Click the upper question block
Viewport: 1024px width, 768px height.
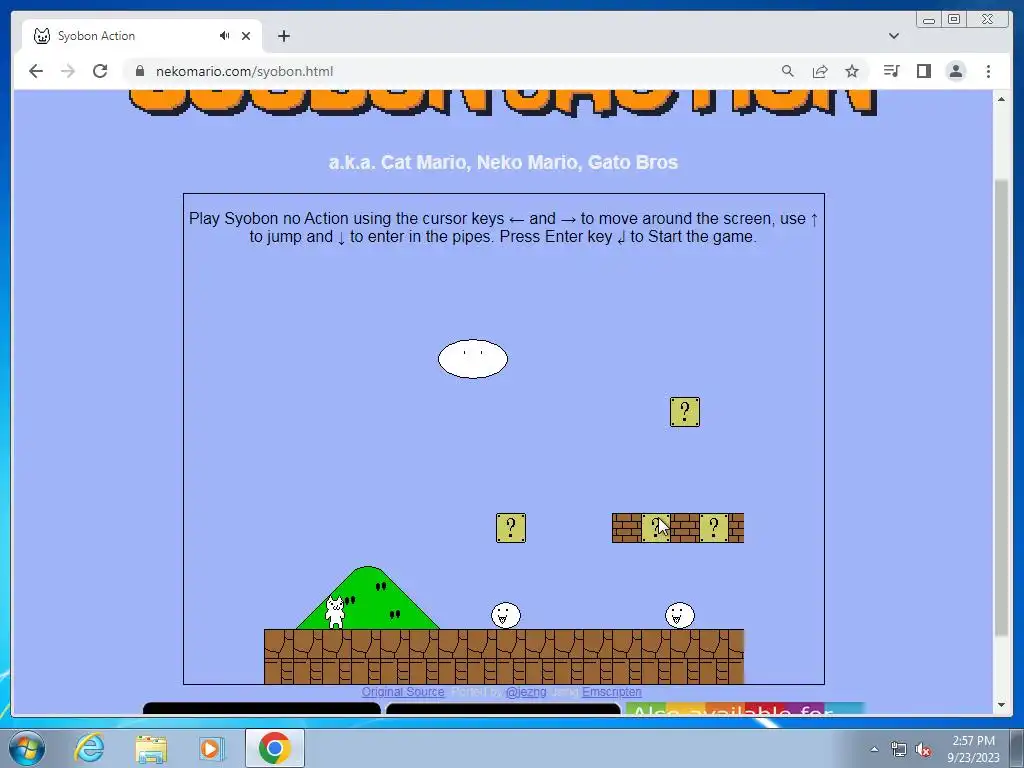(x=684, y=412)
